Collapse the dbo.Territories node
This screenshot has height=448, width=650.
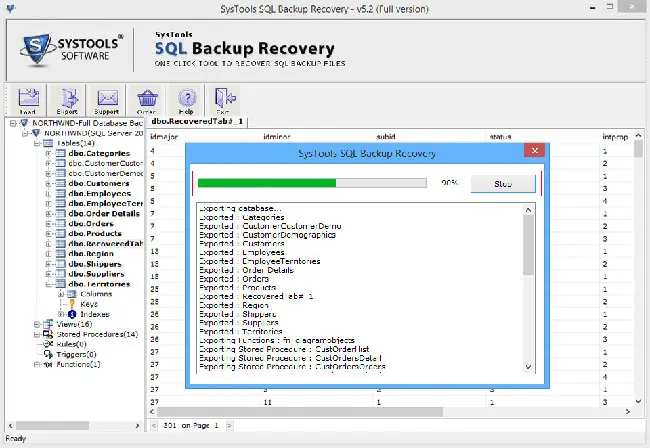[x=49, y=284]
